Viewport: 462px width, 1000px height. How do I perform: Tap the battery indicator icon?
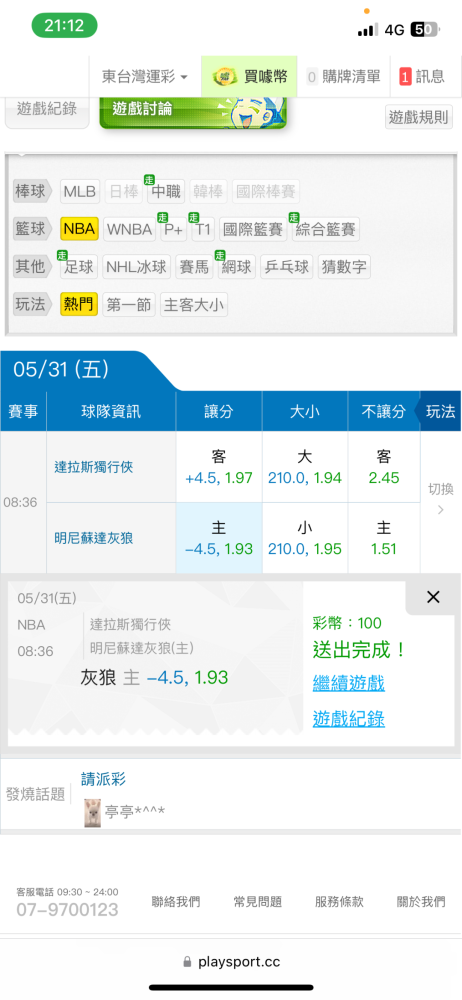[x=425, y=29]
